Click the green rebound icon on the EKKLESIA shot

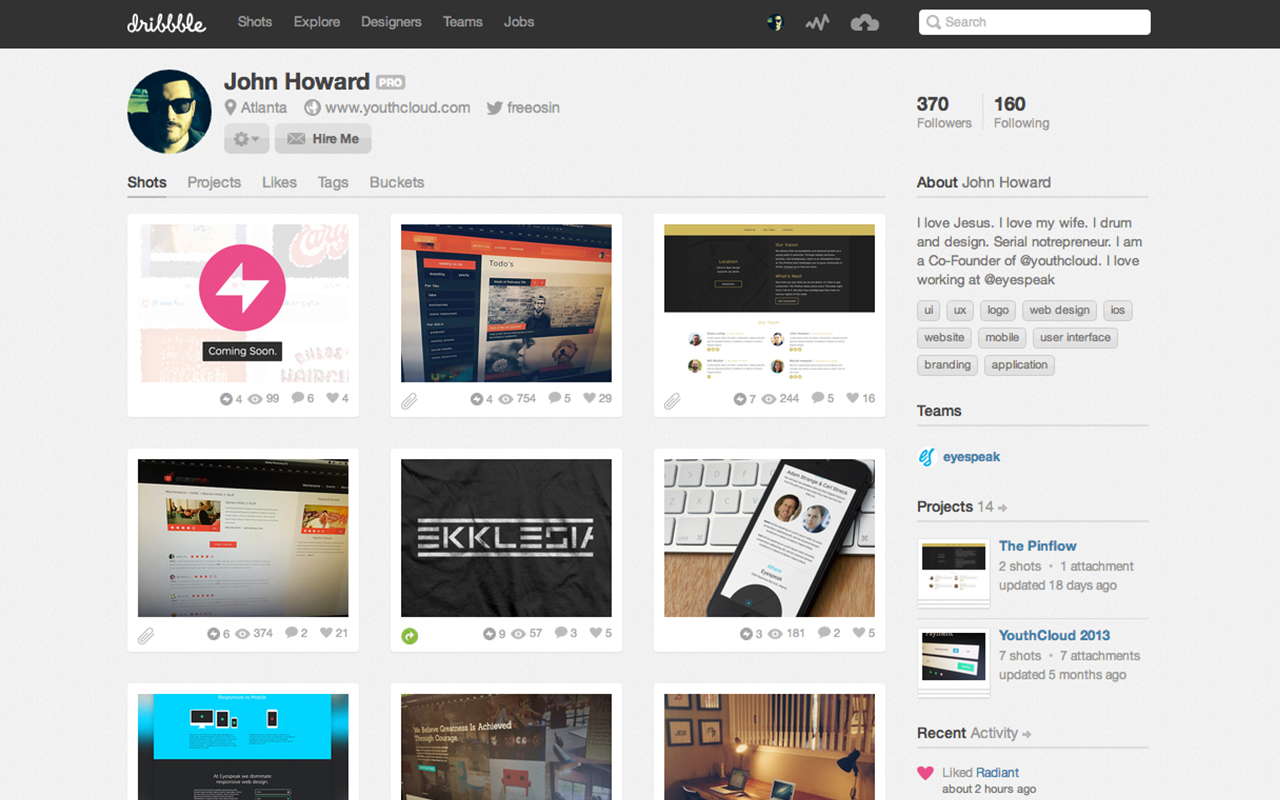pos(408,634)
